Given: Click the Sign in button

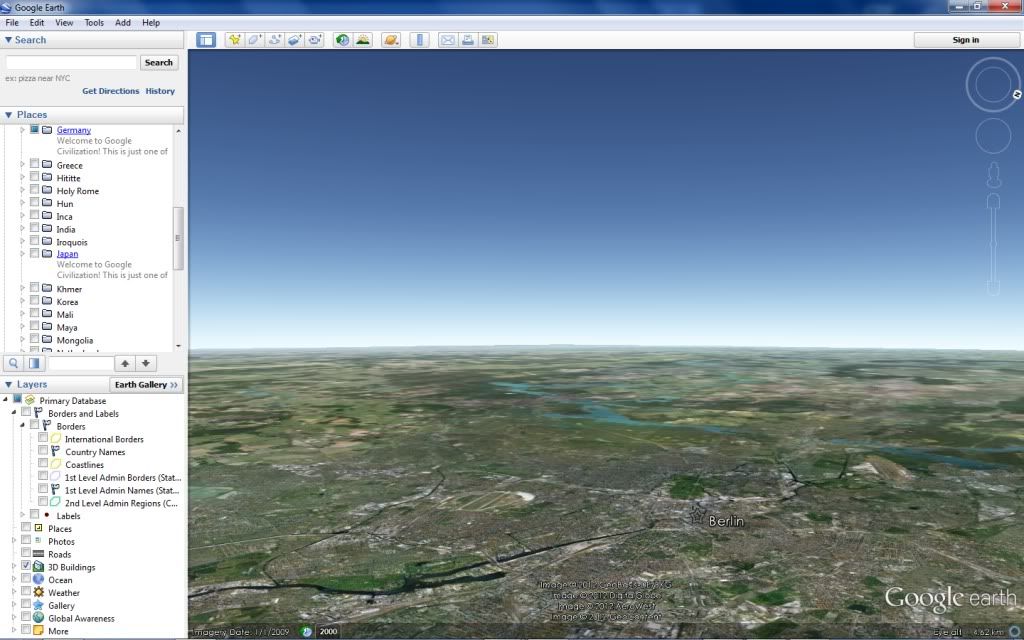Looking at the screenshot, I should tap(965, 40).
